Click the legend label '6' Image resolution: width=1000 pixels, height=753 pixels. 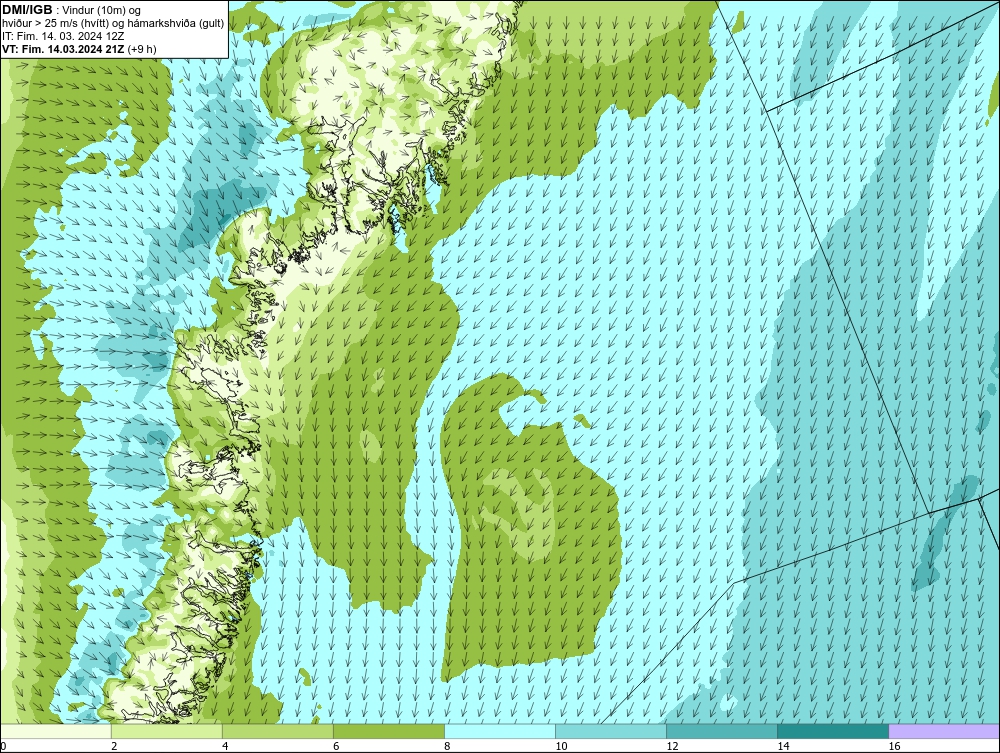coord(336,746)
